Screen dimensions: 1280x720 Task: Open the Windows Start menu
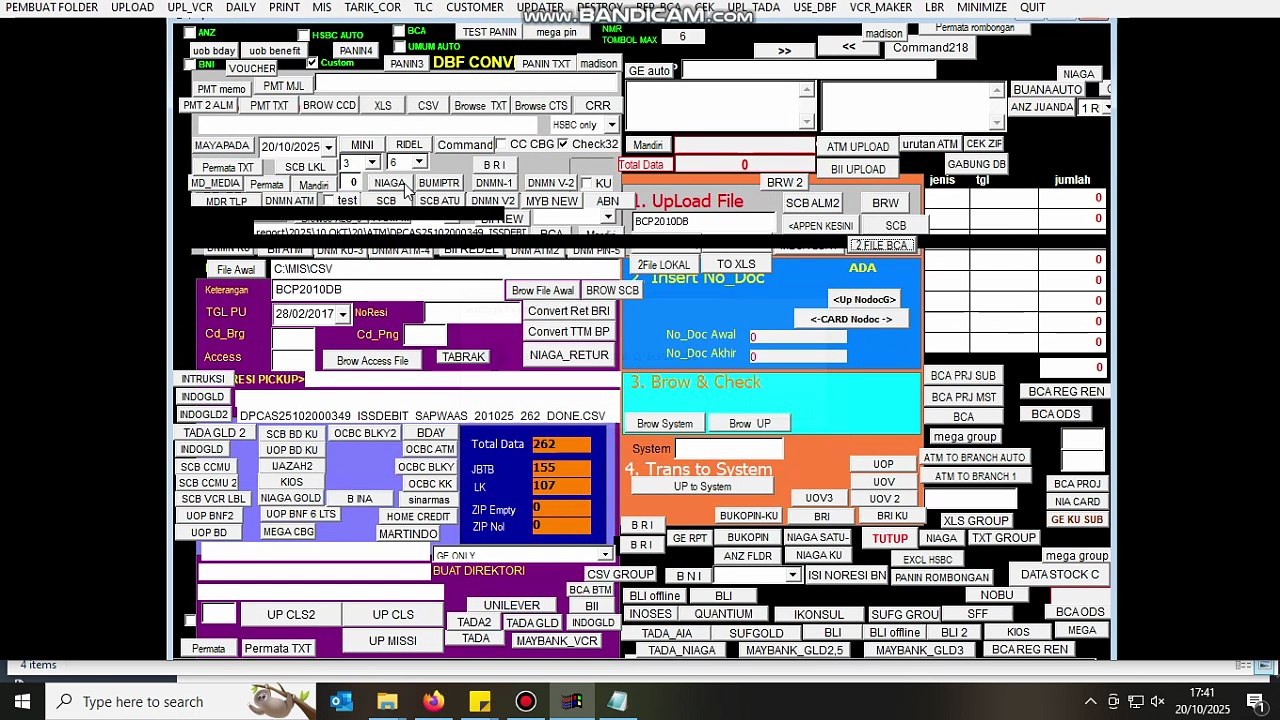pyautogui.click(x=22, y=701)
